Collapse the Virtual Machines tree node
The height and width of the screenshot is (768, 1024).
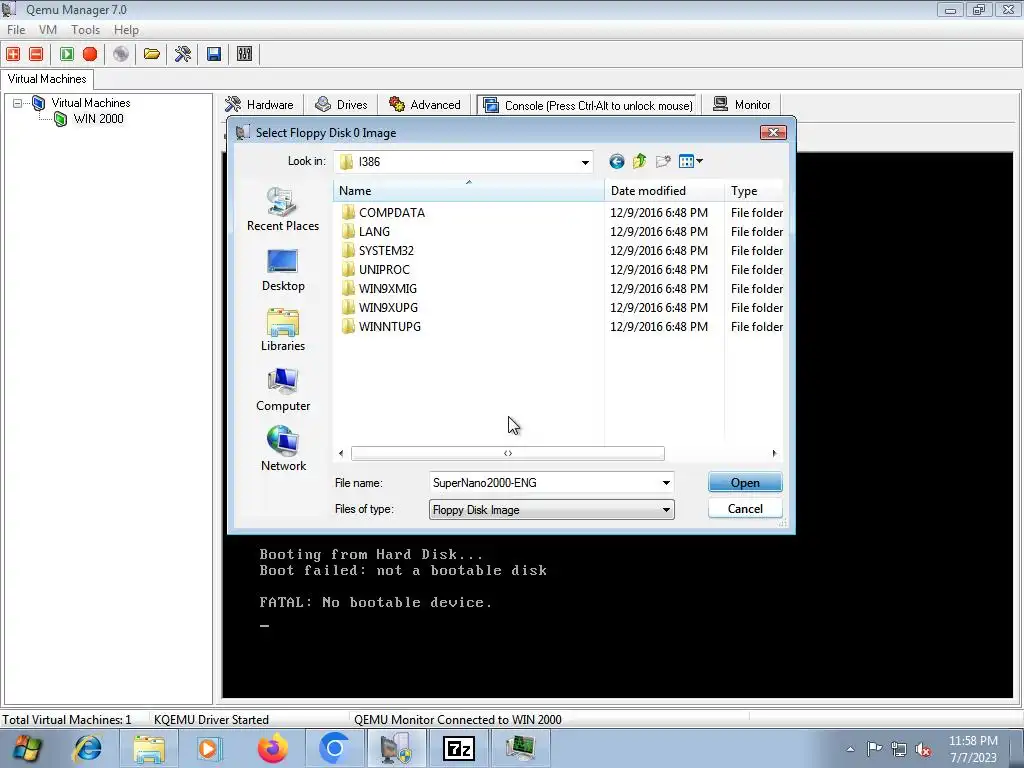click(18, 103)
